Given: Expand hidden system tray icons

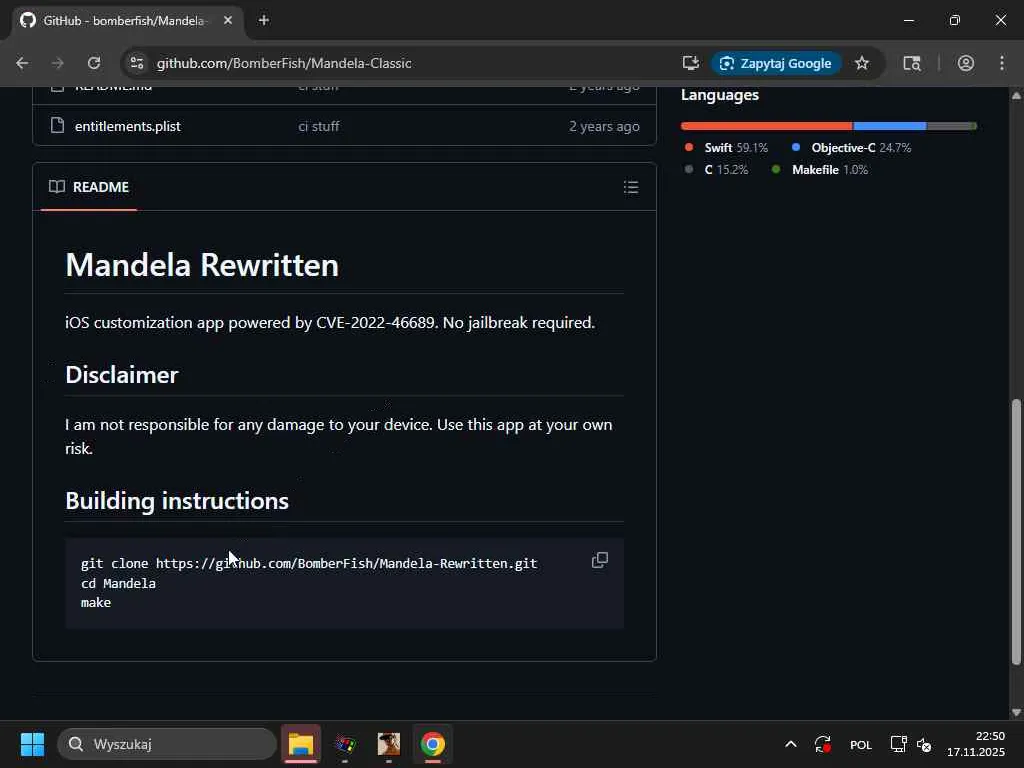Looking at the screenshot, I should [x=790, y=744].
